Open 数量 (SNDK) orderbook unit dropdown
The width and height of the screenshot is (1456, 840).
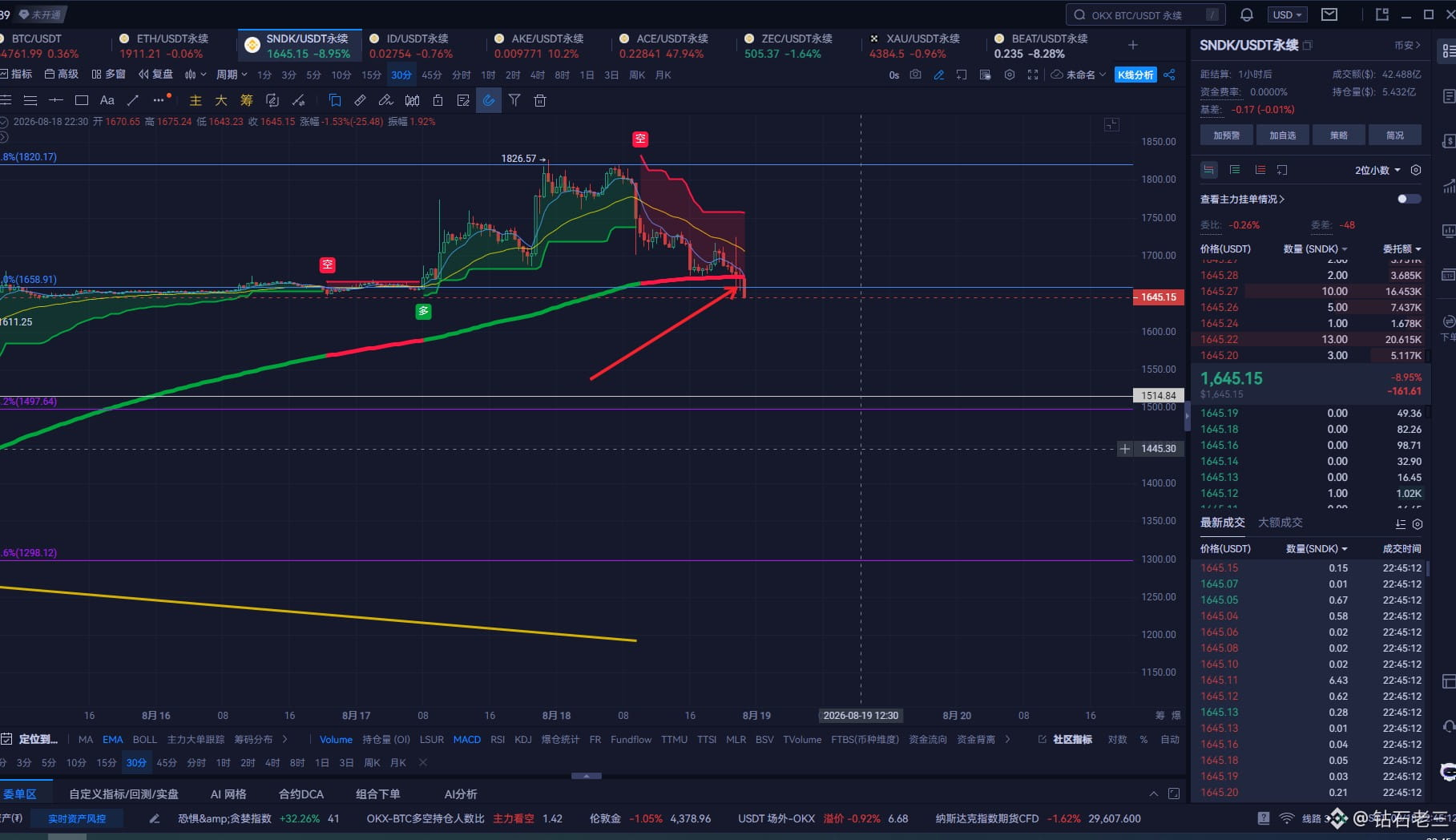tap(1315, 248)
